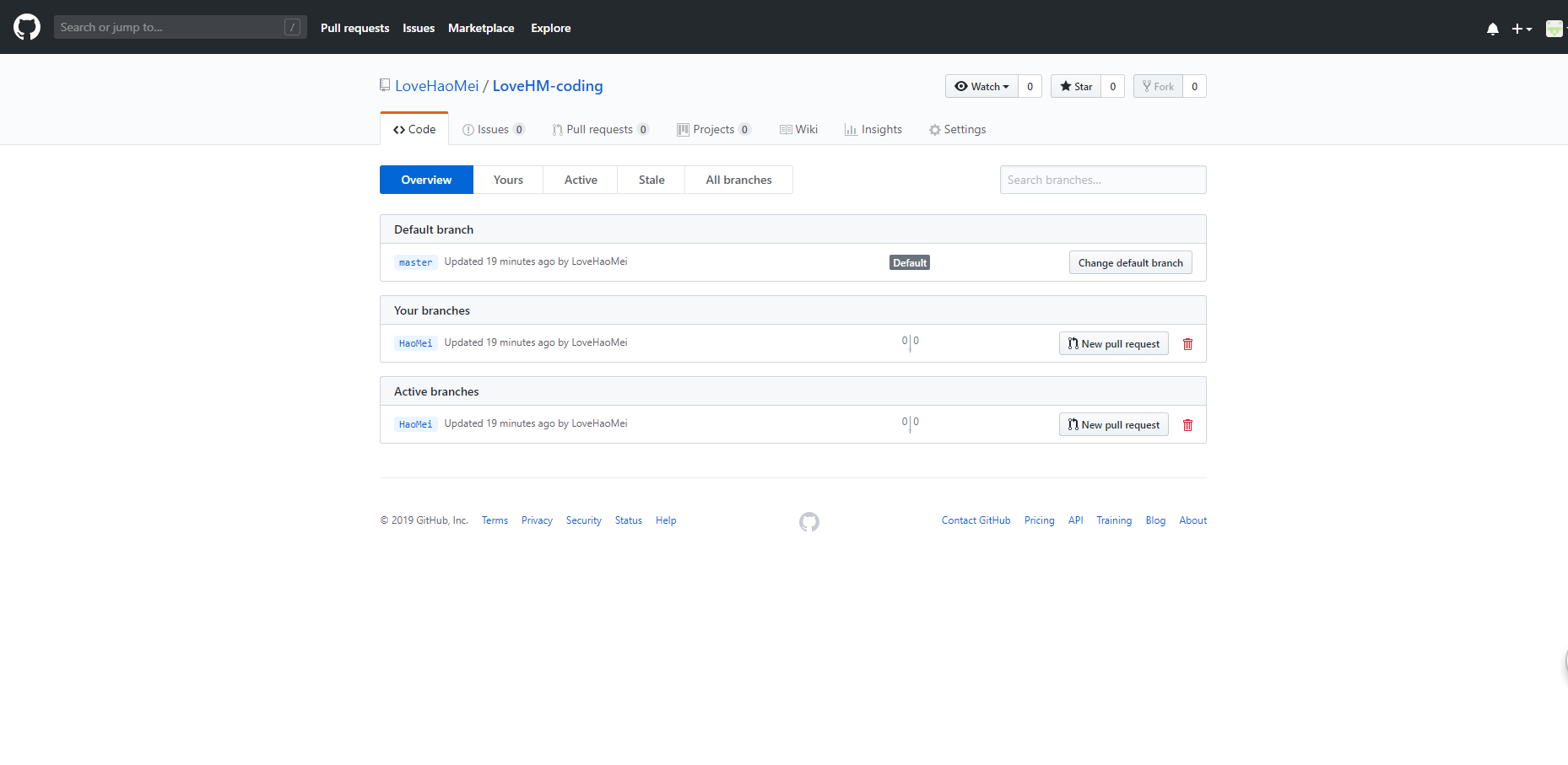
Task: Open the repository Settings tab
Action: coord(958,129)
